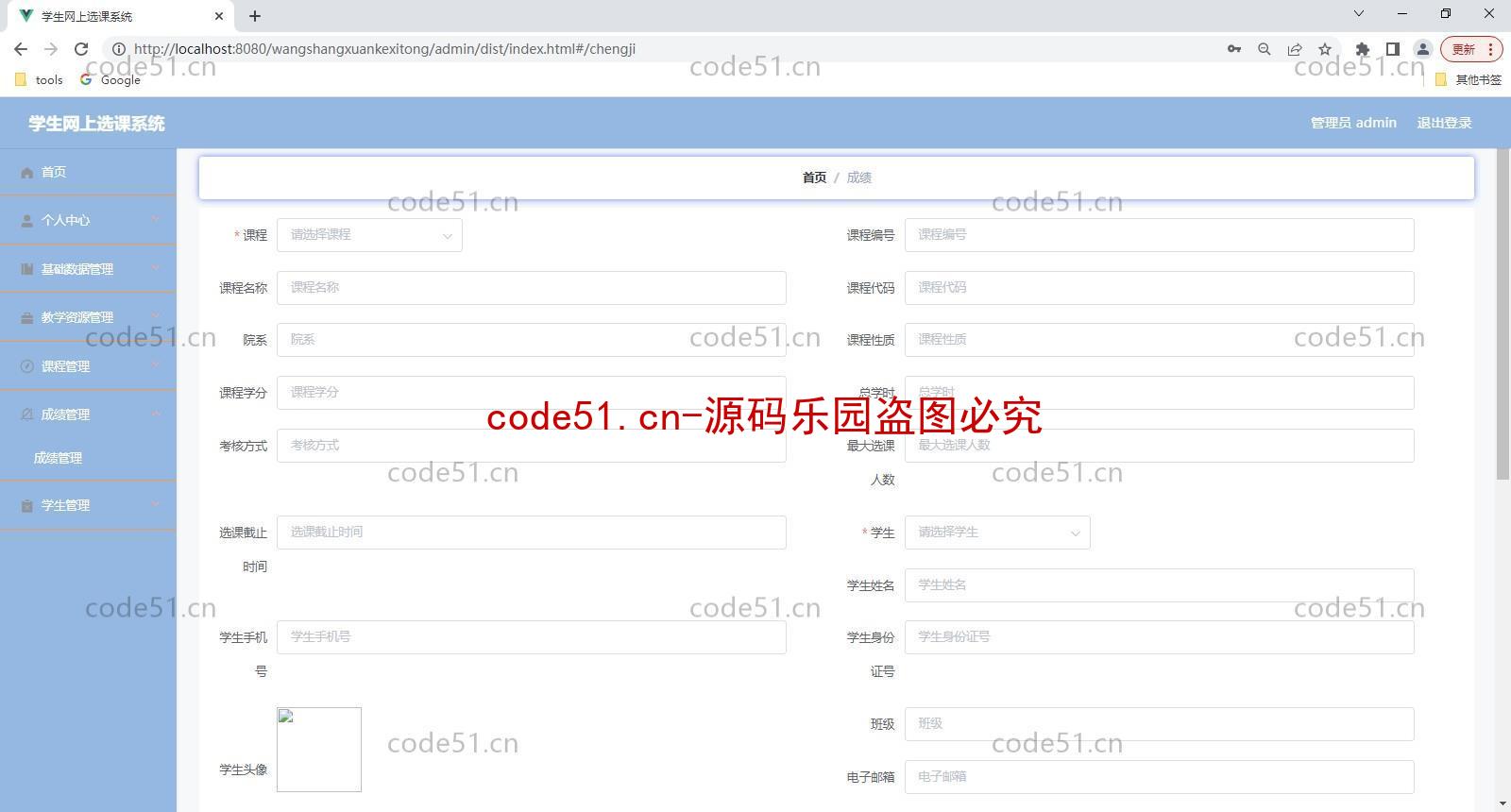Collapse the 成绩管理 sidebar menu
Image resolution: width=1511 pixels, height=812 pixels.
coord(88,414)
